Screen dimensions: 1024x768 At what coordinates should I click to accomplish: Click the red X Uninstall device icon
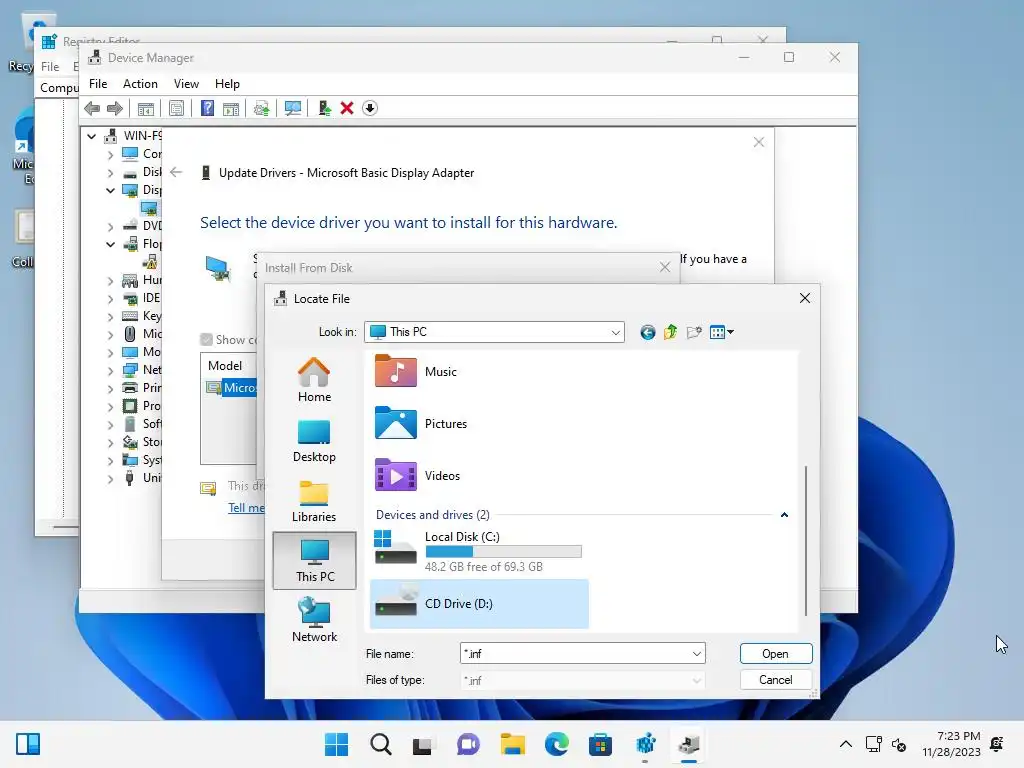coord(347,108)
